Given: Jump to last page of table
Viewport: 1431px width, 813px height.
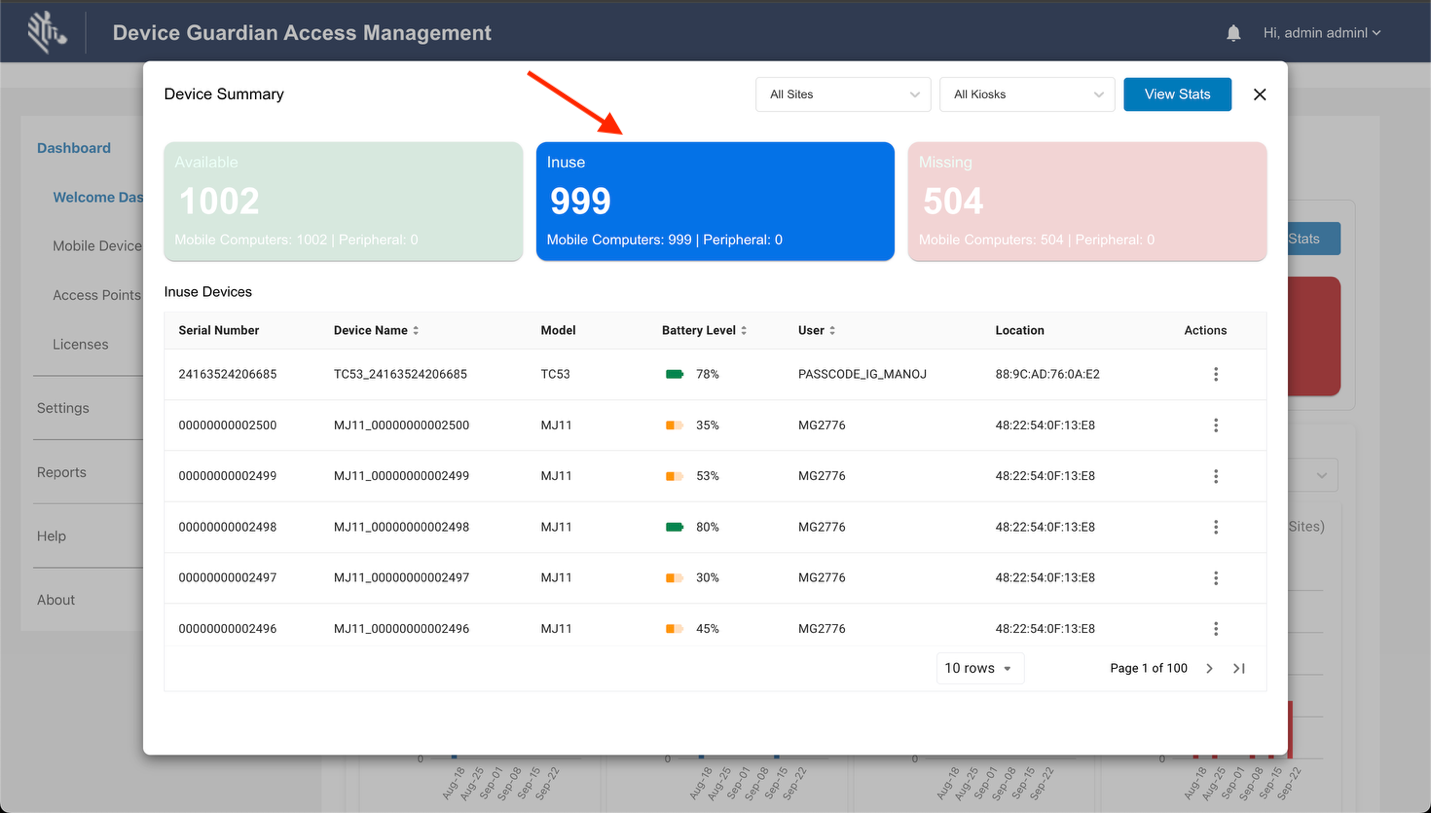Looking at the screenshot, I should tap(1239, 669).
